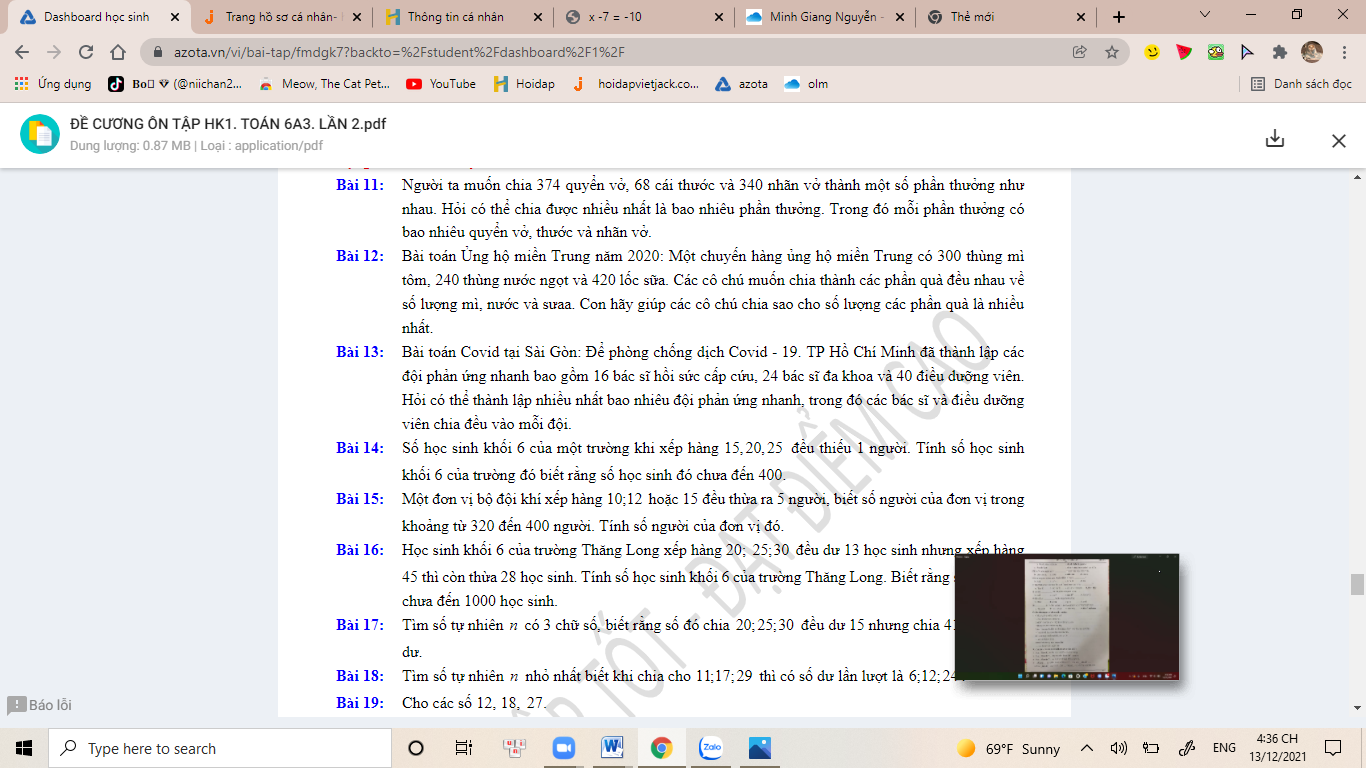
Task: Download the PDF file
Action: coord(1274,139)
